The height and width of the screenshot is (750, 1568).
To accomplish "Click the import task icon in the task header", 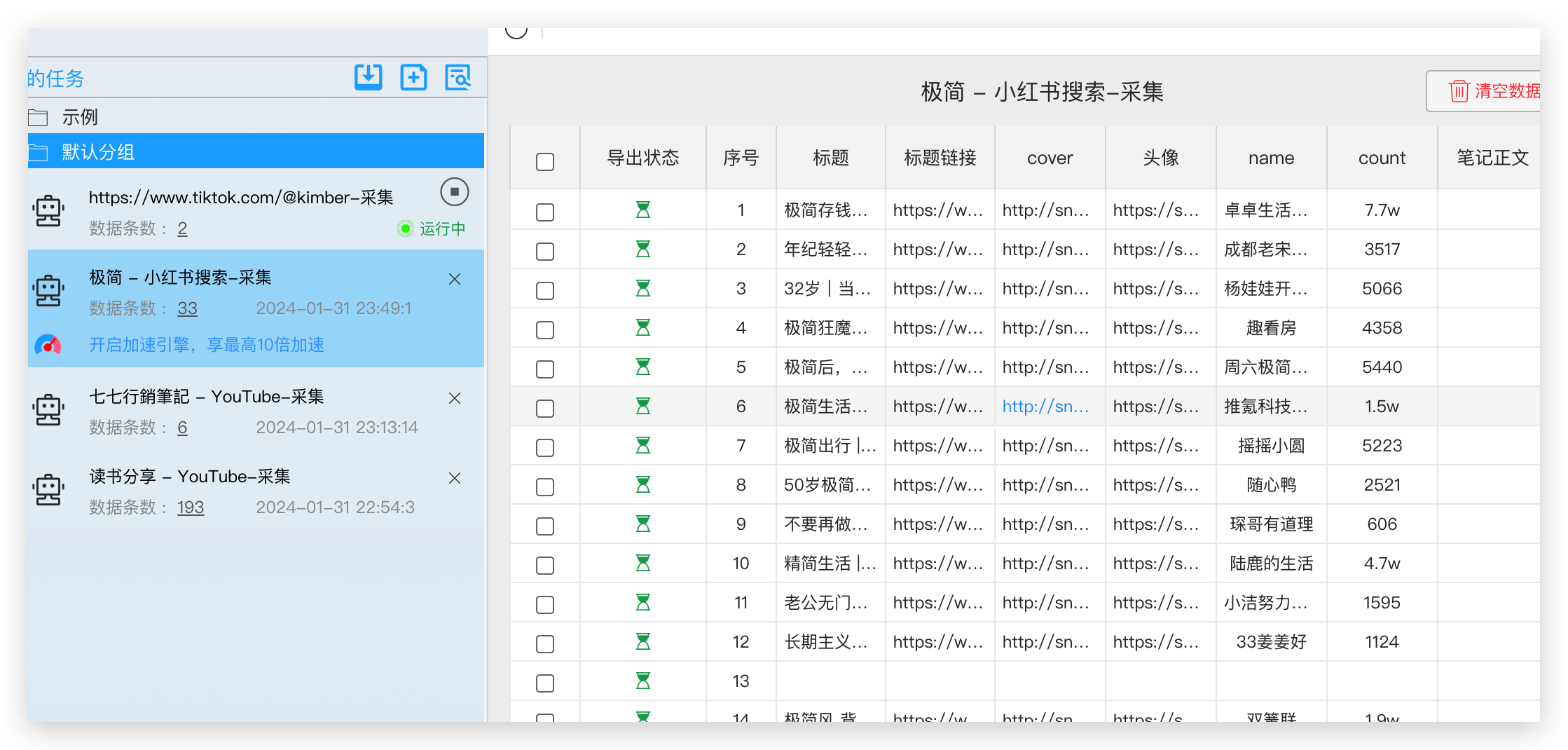I will point(368,77).
